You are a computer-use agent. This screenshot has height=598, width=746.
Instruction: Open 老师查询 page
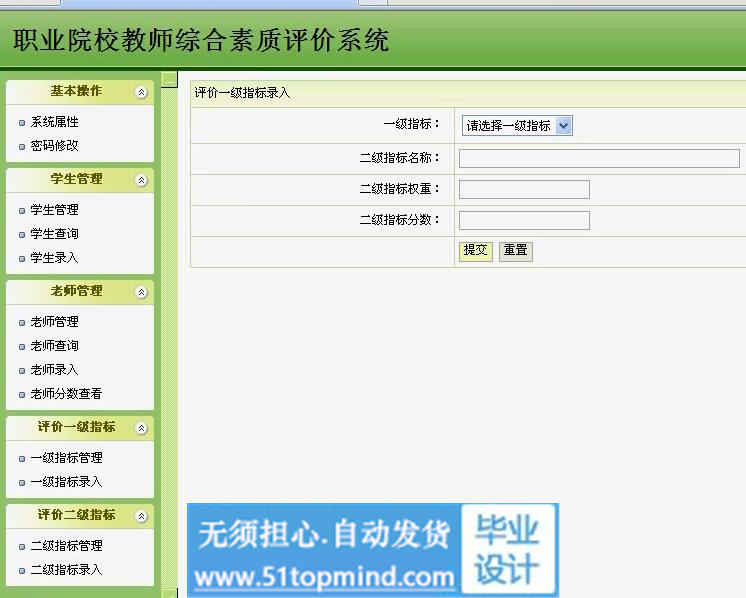coord(55,345)
